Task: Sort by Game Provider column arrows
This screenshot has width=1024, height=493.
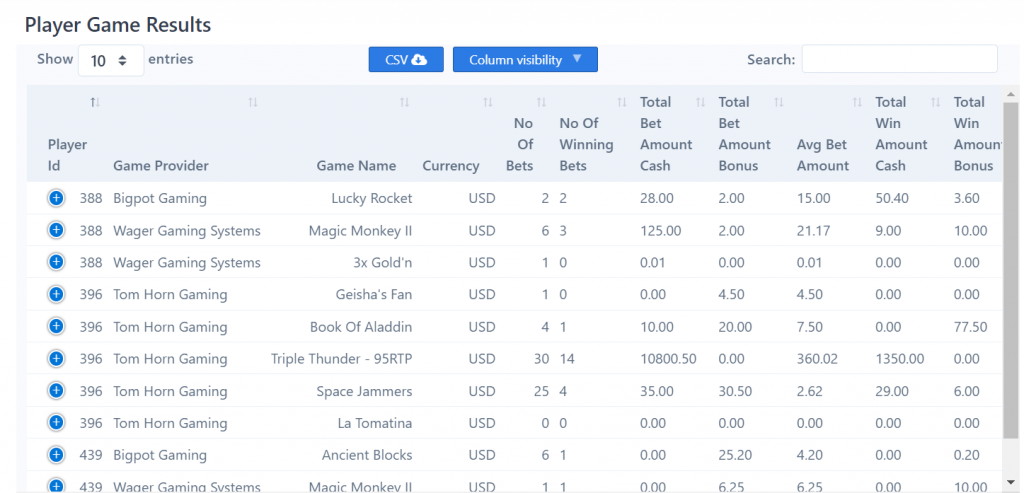Action: pyautogui.click(x=253, y=102)
